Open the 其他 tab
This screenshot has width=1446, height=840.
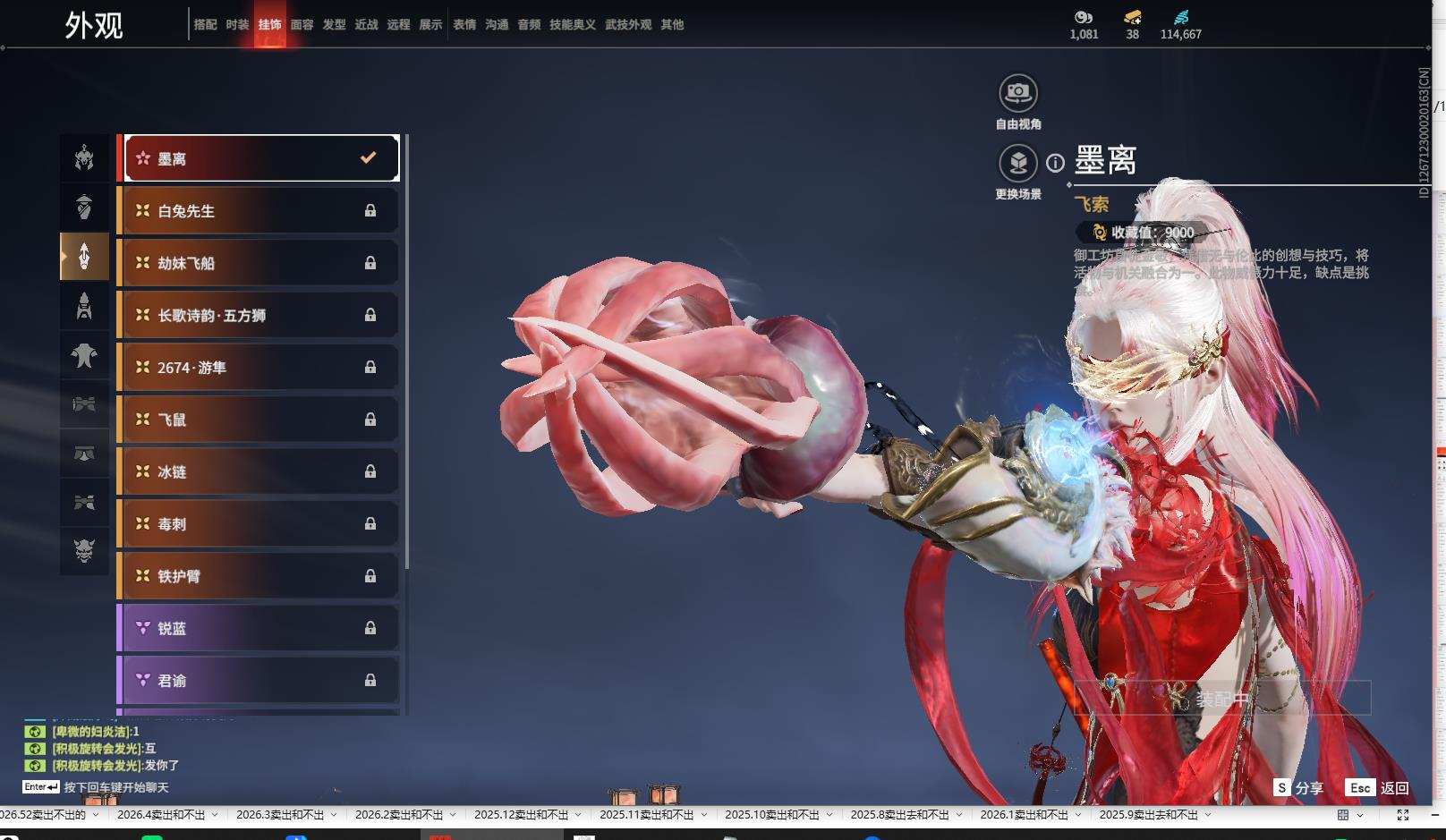(672, 25)
